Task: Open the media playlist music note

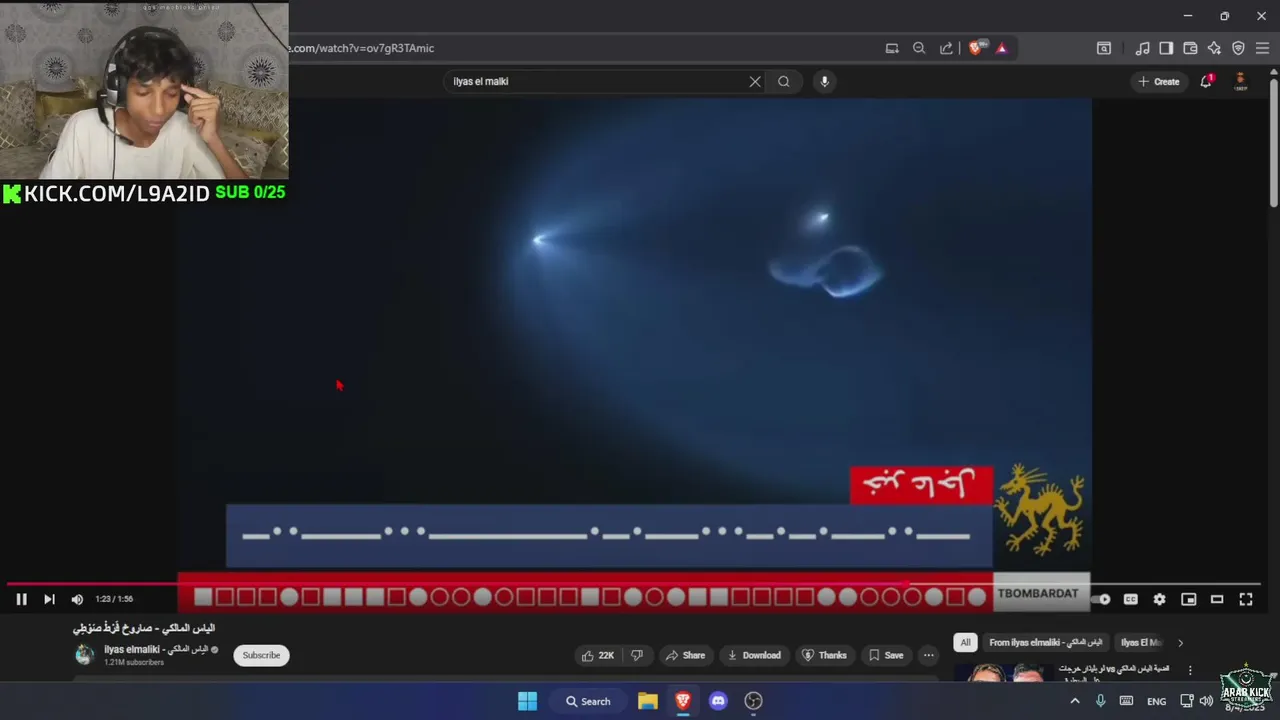Action: pyautogui.click(x=1142, y=48)
